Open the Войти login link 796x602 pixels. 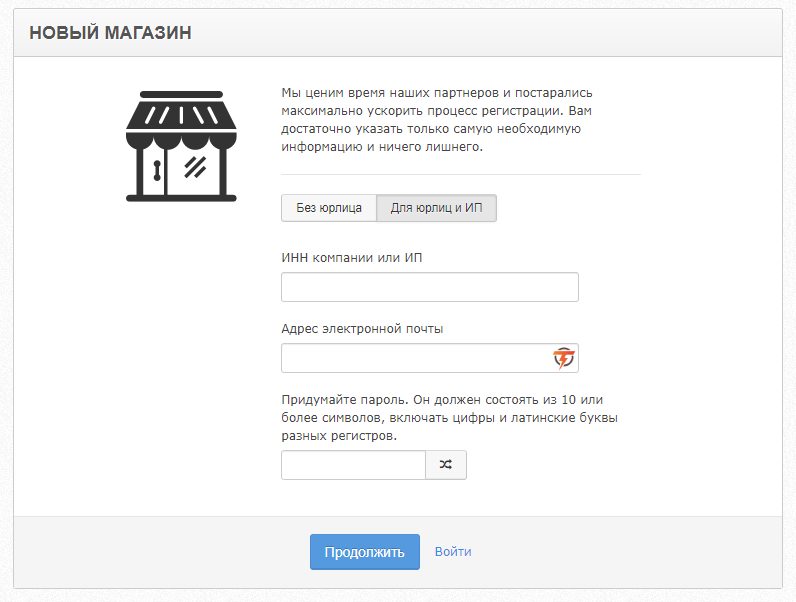pos(453,552)
